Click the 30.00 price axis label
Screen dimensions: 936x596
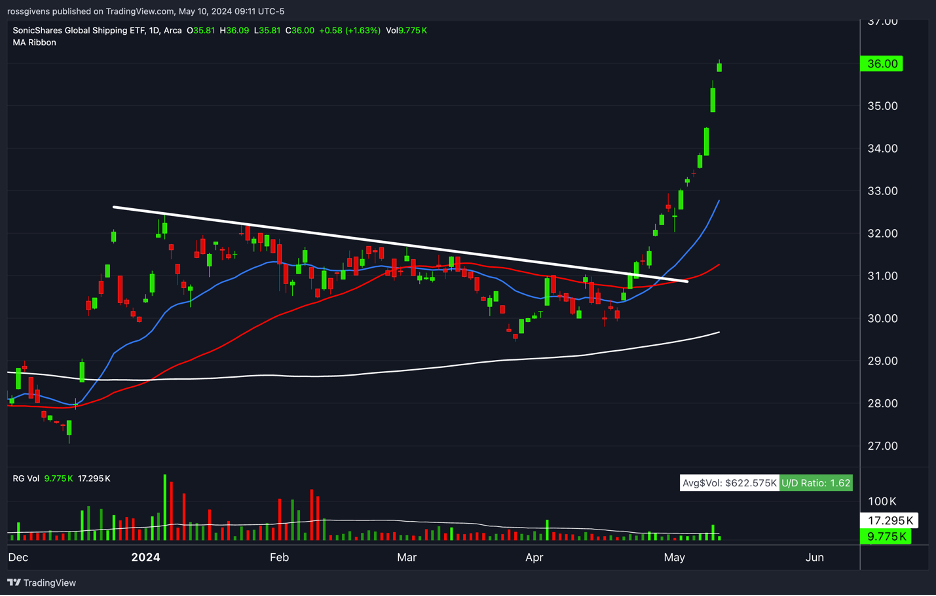point(881,318)
